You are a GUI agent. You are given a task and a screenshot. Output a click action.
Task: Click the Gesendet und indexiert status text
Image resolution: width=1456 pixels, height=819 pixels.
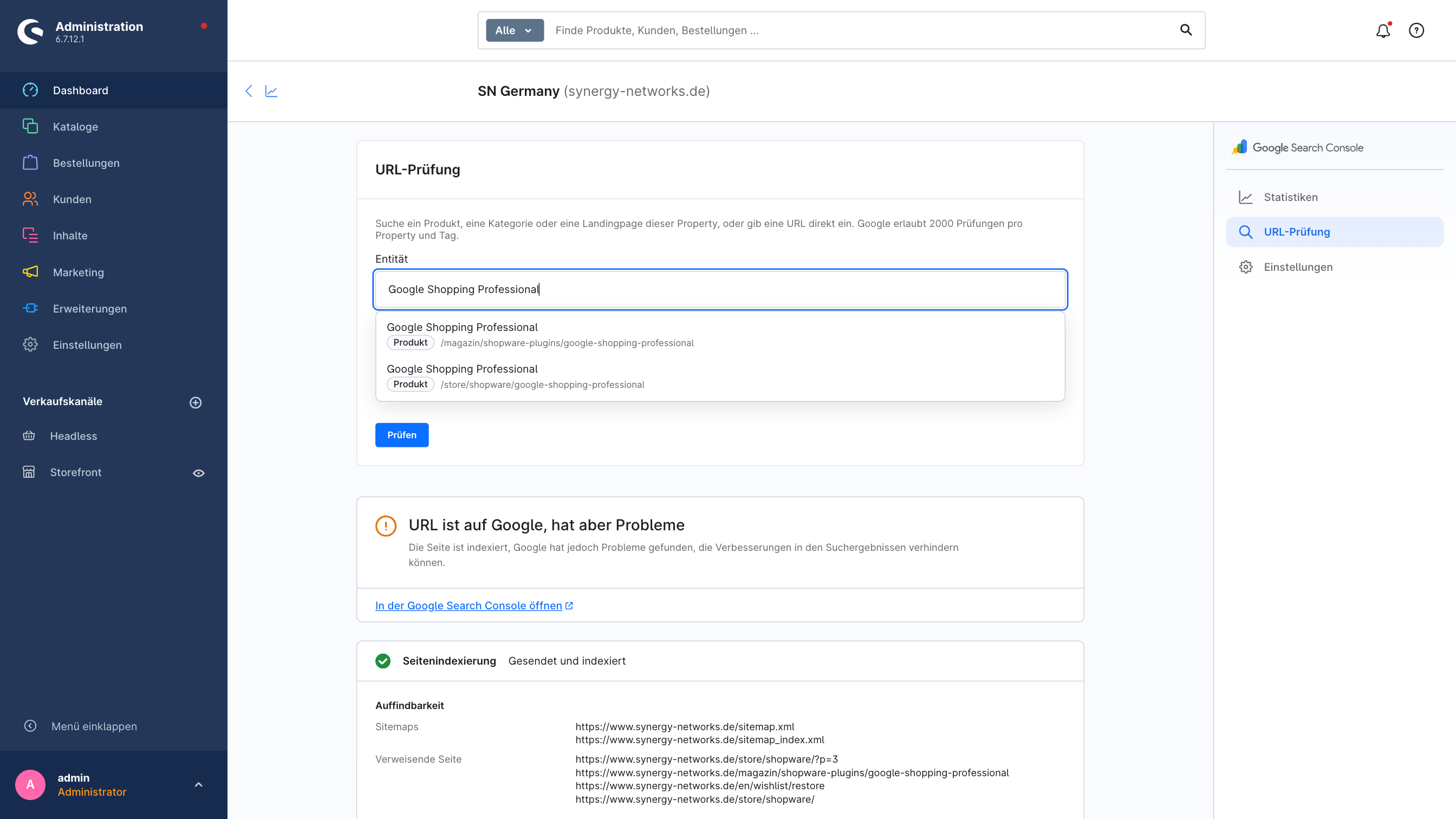tap(567, 661)
